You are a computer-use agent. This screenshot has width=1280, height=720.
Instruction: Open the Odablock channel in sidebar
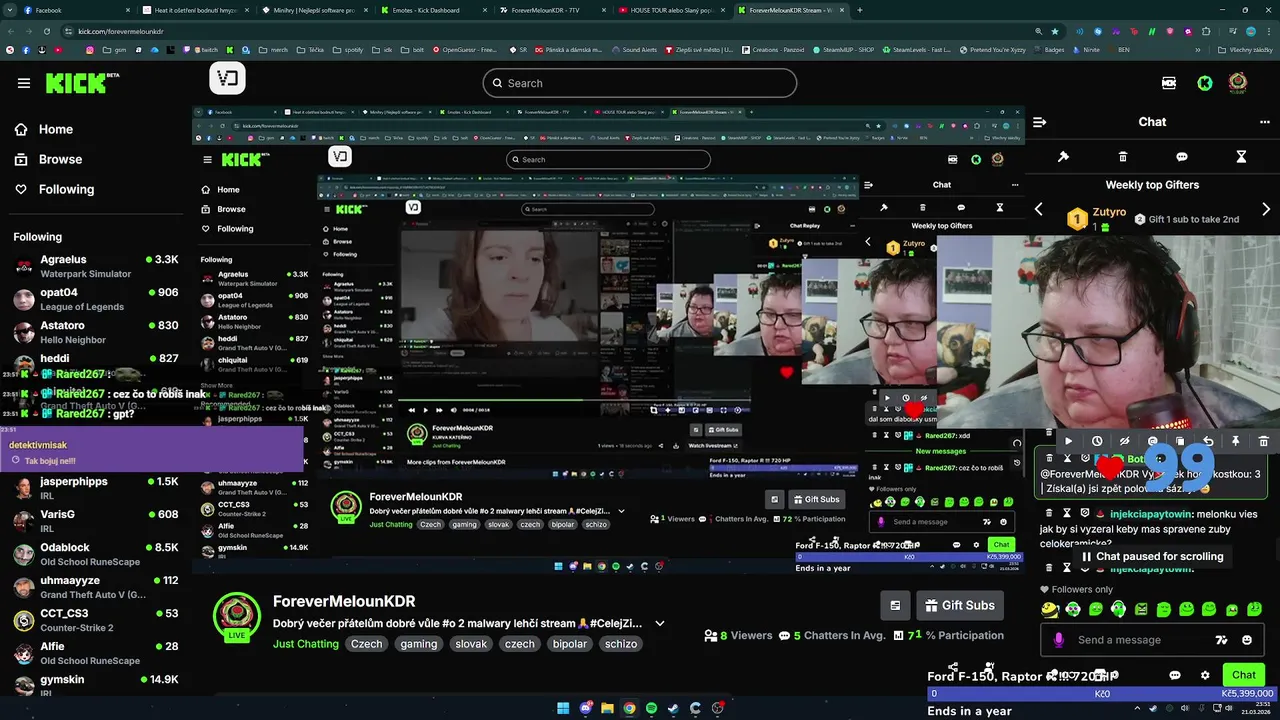[x=95, y=554]
